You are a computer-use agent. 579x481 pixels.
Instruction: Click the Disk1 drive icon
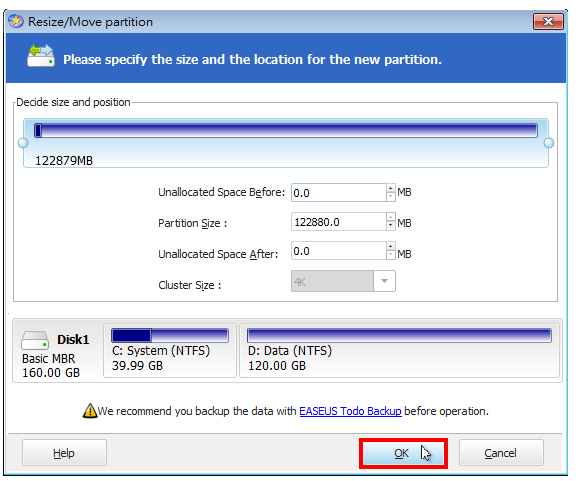(x=35, y=340)
